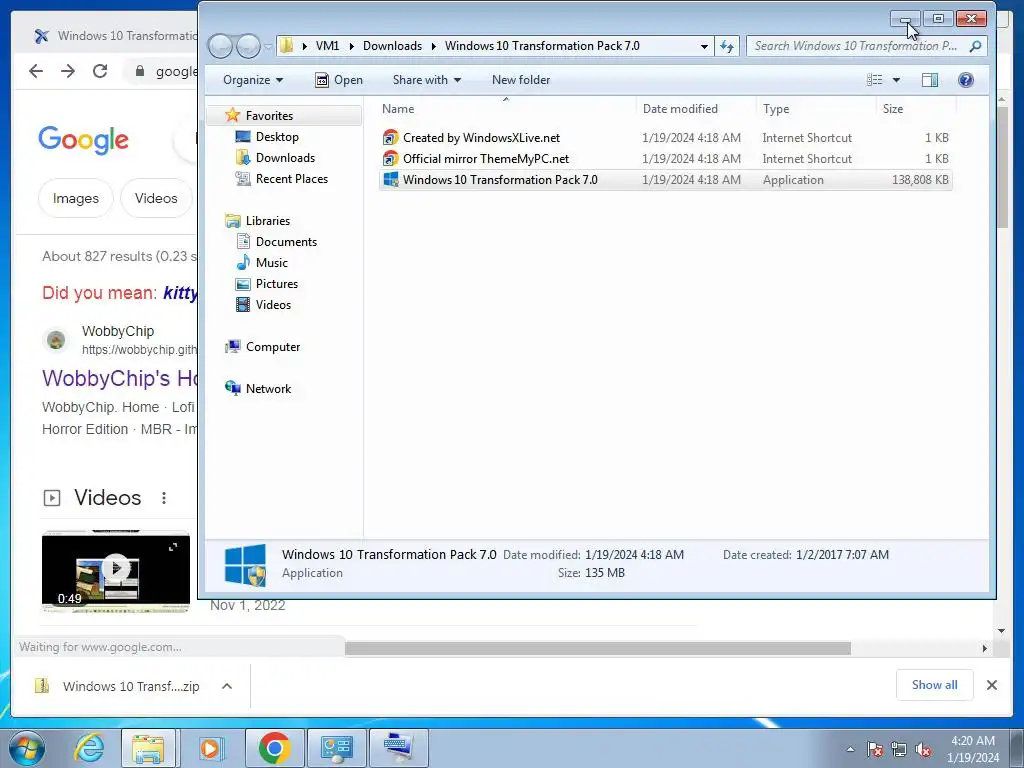
Task: Click the Explorer Forward navigation button
Action: tap(248, 46)
